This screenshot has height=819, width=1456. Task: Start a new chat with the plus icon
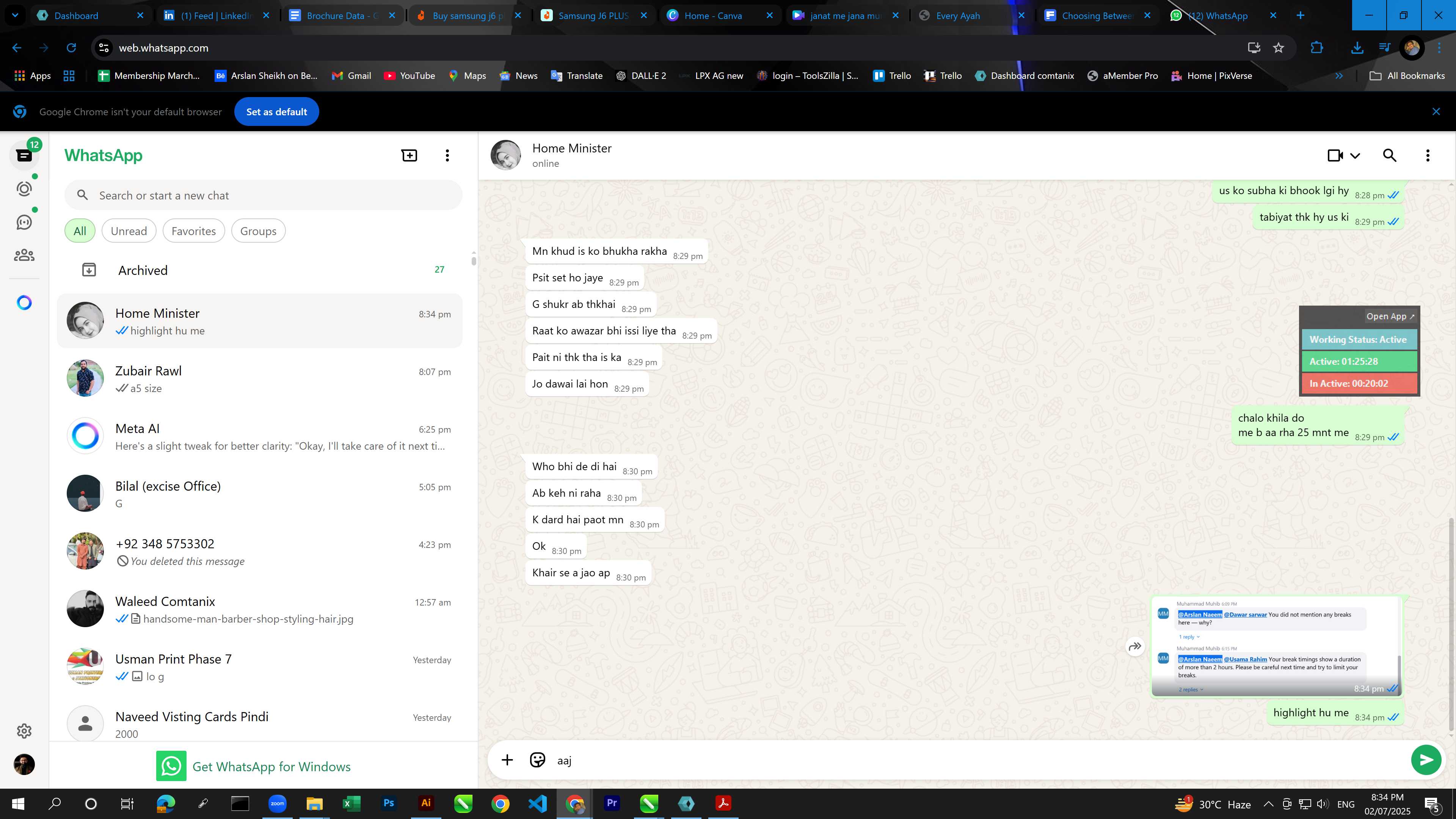pyautogui.click(x=409, y=155)
